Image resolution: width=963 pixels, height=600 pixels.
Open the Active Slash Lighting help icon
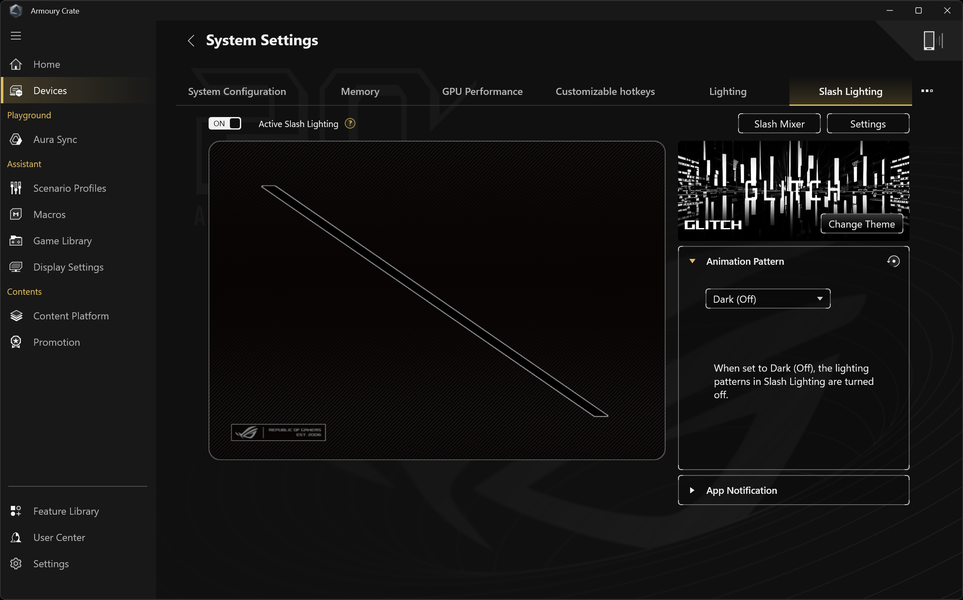pos(350,123)
